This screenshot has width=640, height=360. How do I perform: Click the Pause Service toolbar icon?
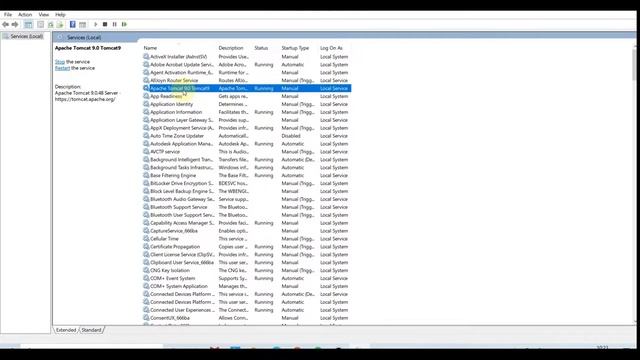click(x=115, y=24)
